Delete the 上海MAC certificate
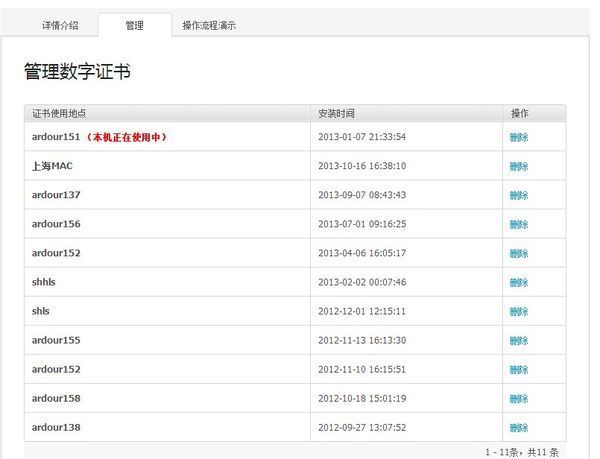This screenshot has width=600, height=459. pyautogui.click(x=518, y=166)
